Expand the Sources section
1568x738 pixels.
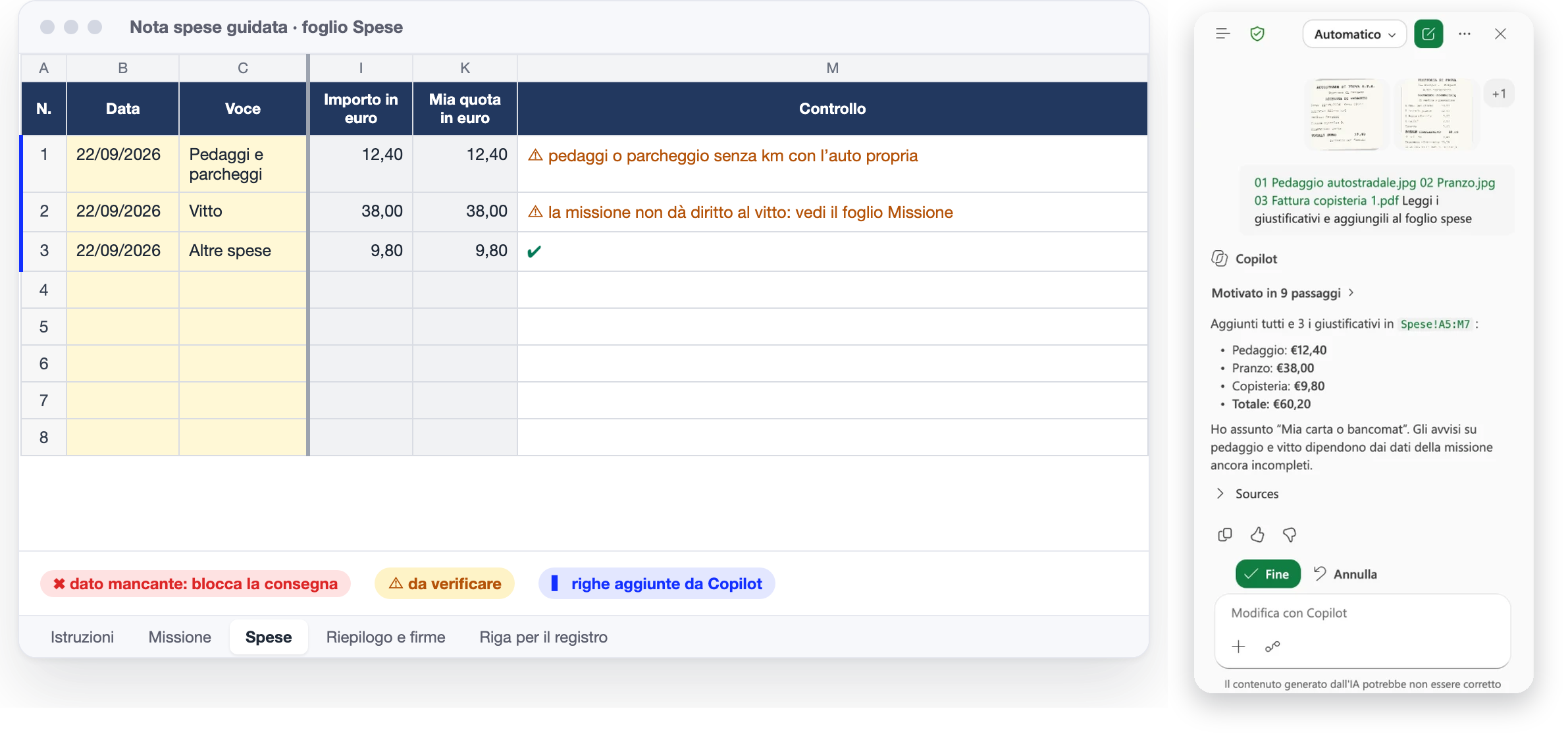pyautogui.click(x=1247, y=494)
